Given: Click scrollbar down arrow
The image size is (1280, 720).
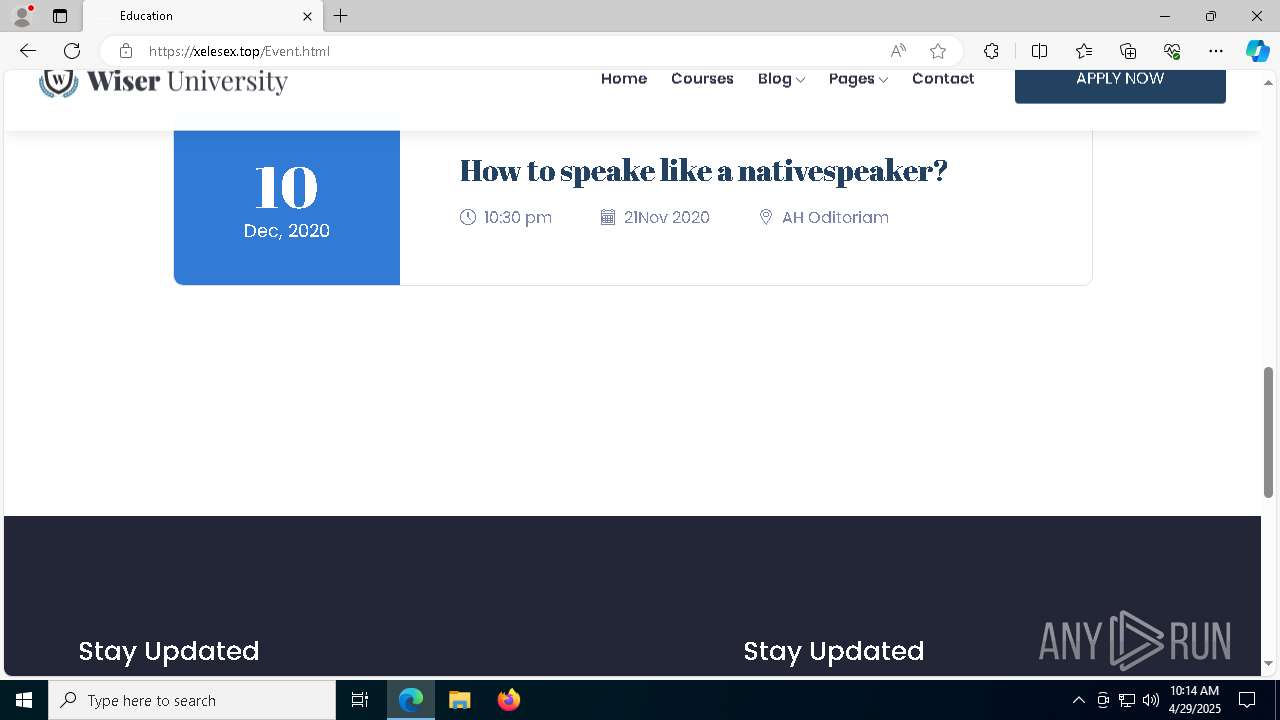Looking at the screenshot, I should point(1269,663).
